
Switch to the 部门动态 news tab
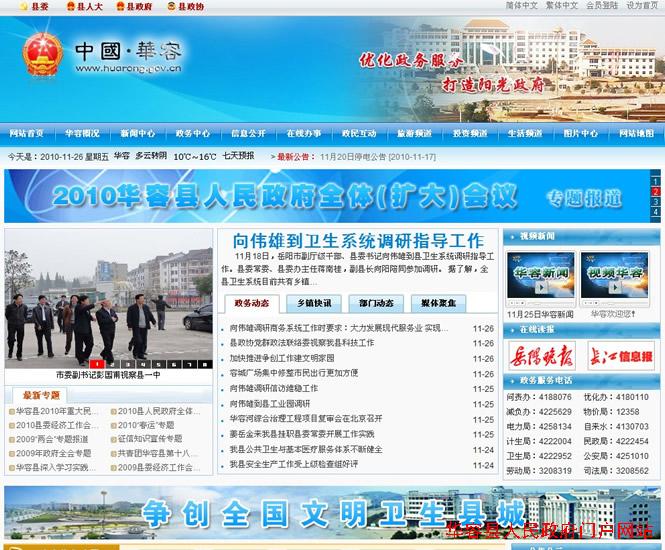click(376, 304)
